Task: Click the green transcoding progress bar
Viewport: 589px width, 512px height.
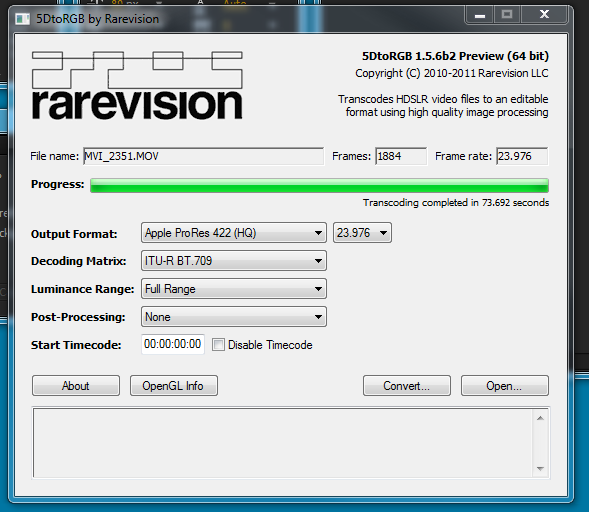Action: click(319, 186)
